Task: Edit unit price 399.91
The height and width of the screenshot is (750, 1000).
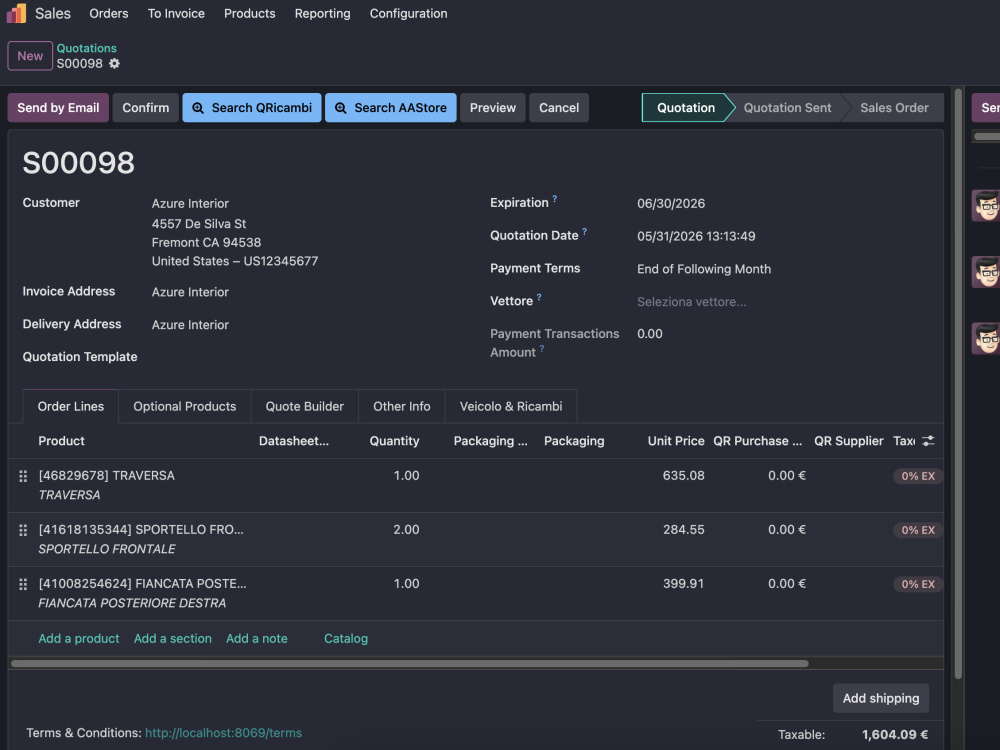Action: pos(683,584)
